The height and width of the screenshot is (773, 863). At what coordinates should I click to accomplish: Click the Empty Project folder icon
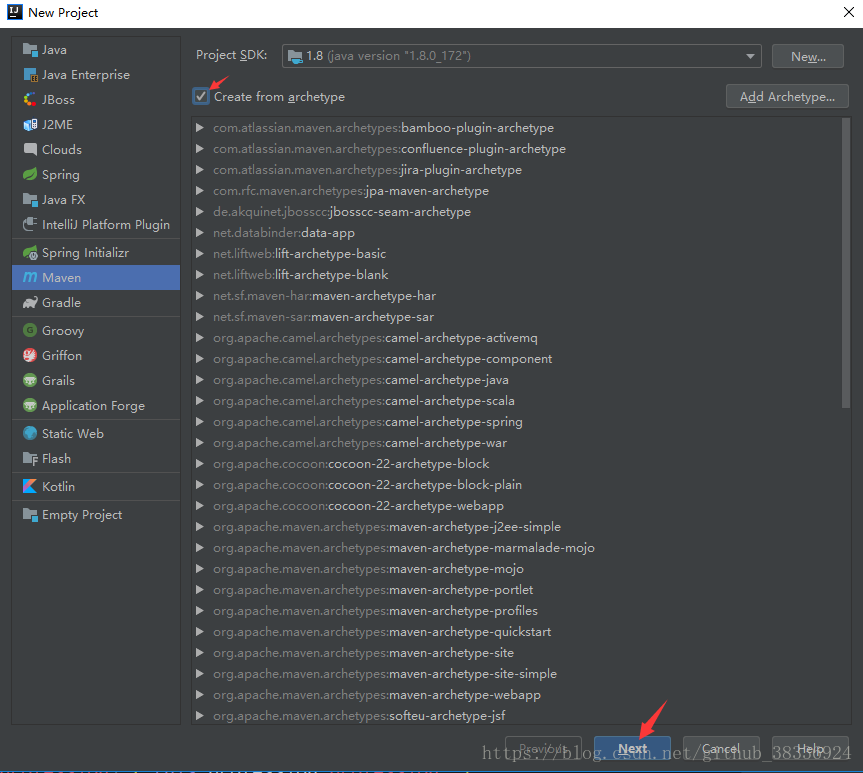pos(30,515)
